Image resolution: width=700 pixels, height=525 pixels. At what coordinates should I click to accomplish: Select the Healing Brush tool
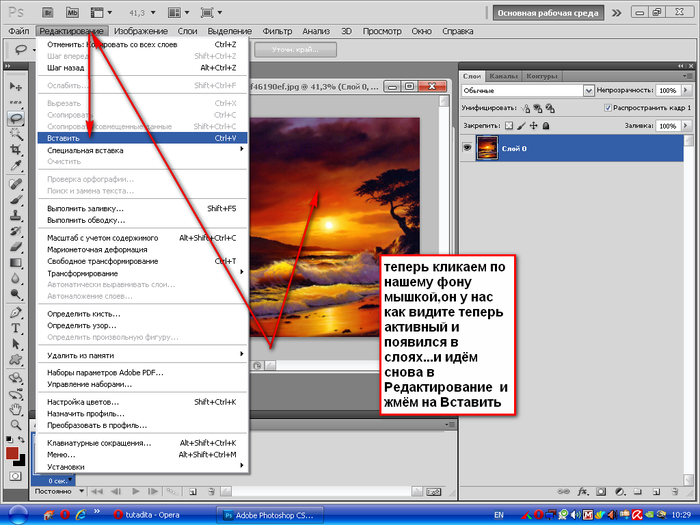[16, 184]
